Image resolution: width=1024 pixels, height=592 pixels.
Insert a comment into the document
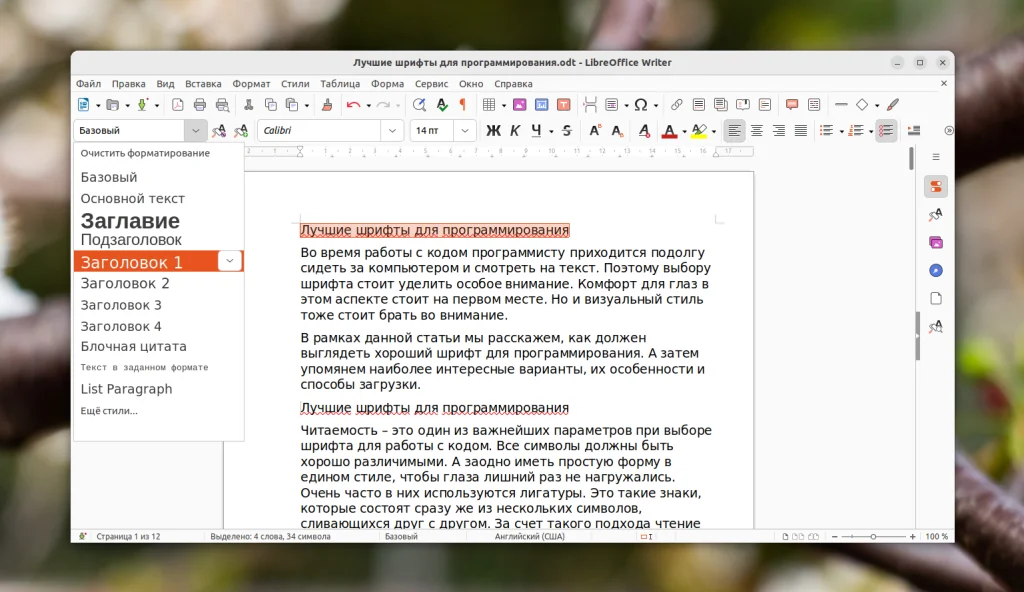[791, 105]
